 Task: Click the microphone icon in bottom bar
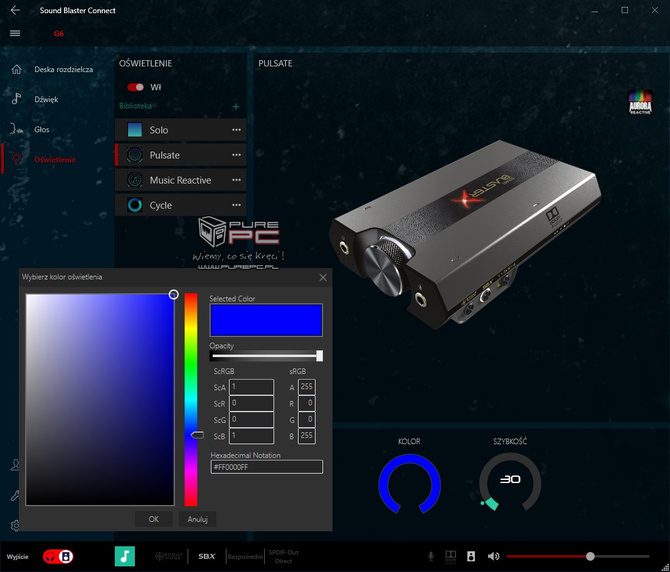coord(431,556)
